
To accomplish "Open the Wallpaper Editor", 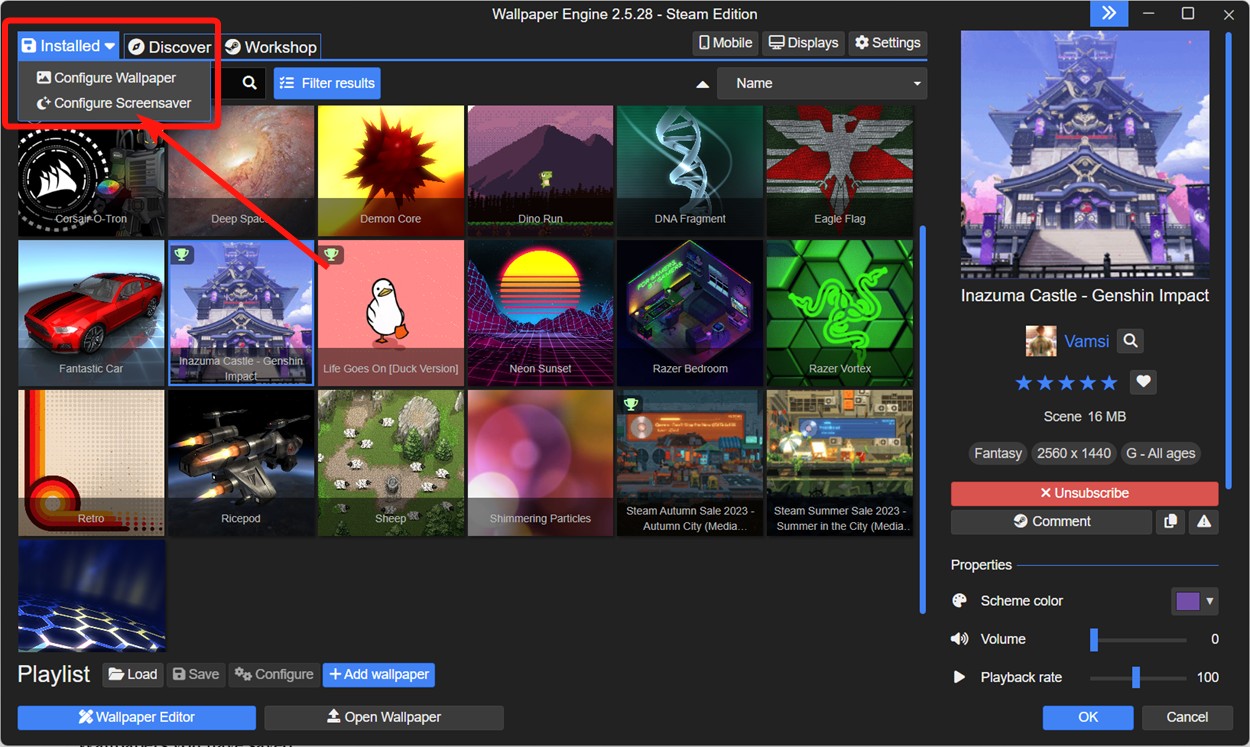I will (x=136, y=717).
